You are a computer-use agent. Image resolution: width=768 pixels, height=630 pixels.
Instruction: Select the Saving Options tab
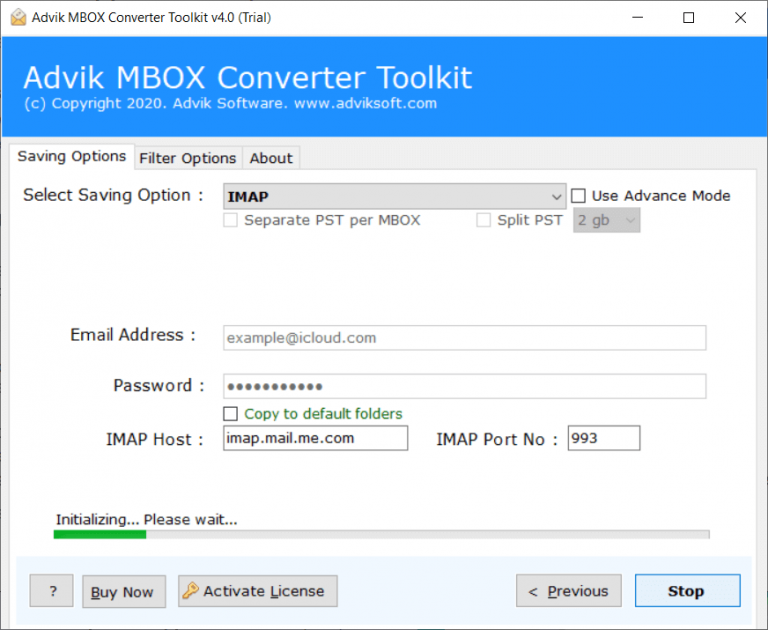(x=72, y=157)
